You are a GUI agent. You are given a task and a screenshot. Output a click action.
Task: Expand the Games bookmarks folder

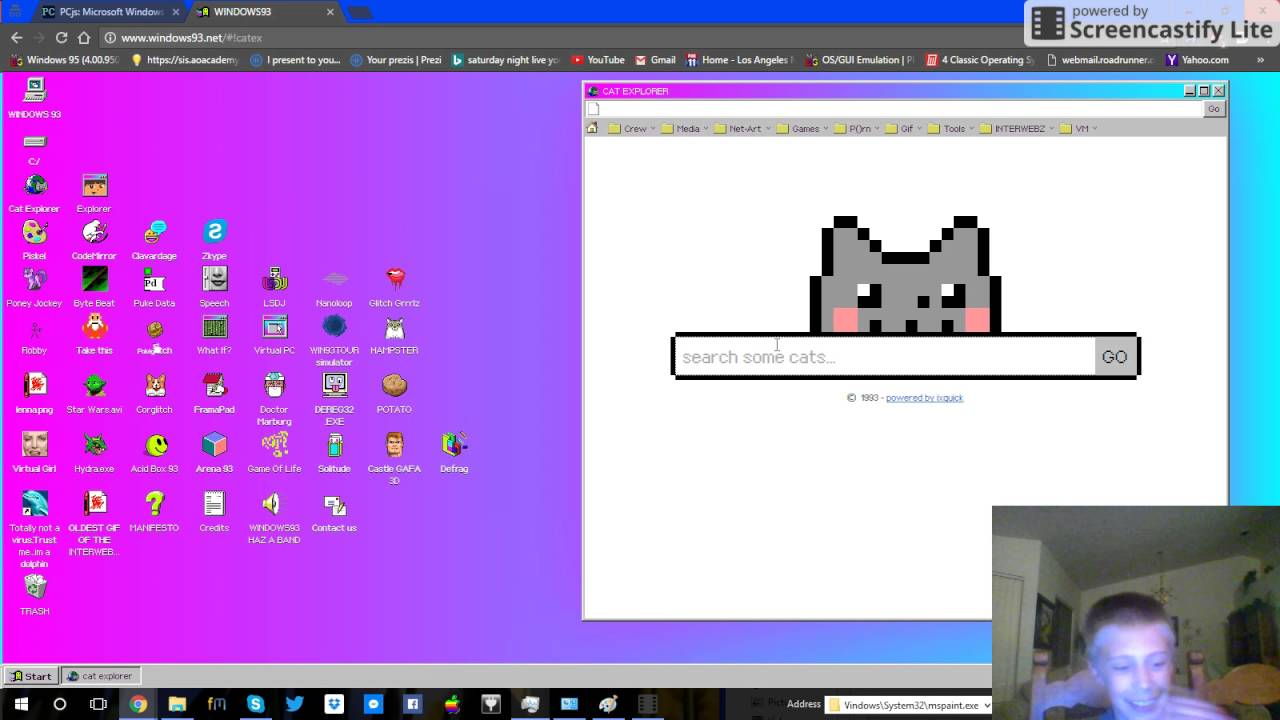(x=803, y=128)
